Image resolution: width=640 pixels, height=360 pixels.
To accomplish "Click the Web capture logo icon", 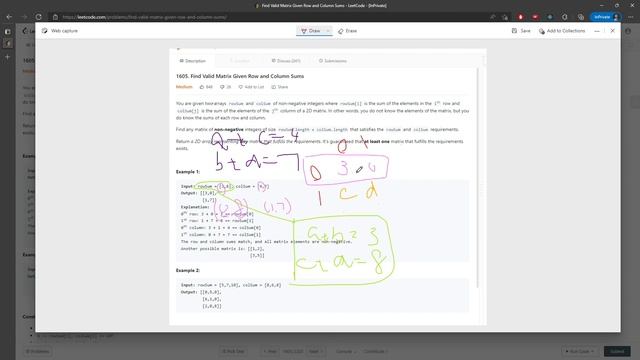I will (x=44, y=31).
